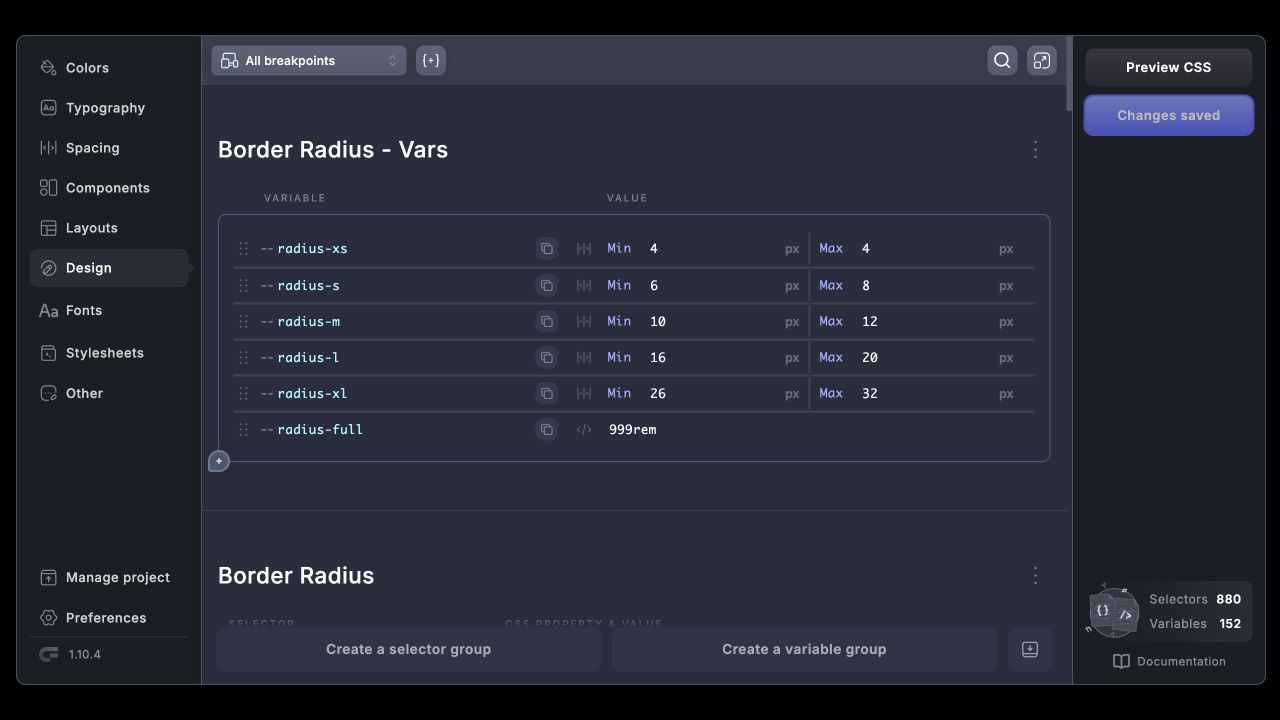Toggle clamp mode for --radius-m
This screenshot has height=720, width=1280.
[584, 322]
